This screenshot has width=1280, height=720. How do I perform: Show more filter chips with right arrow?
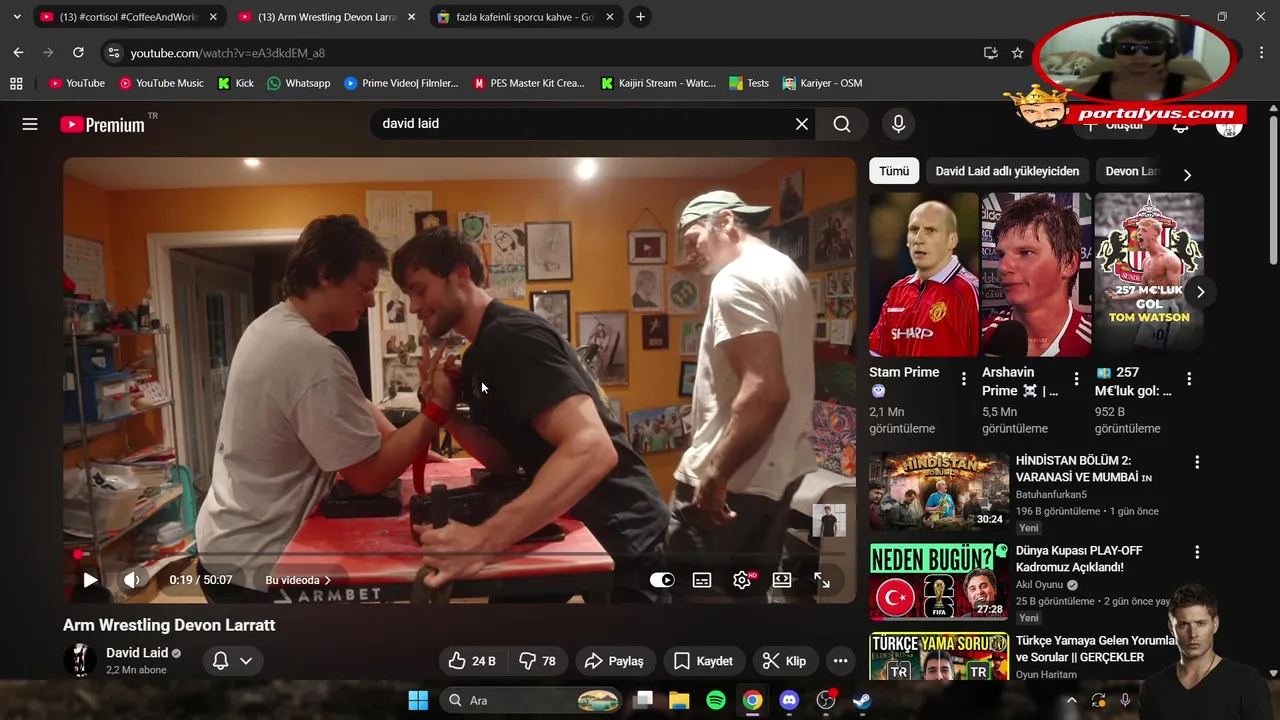1187,175
